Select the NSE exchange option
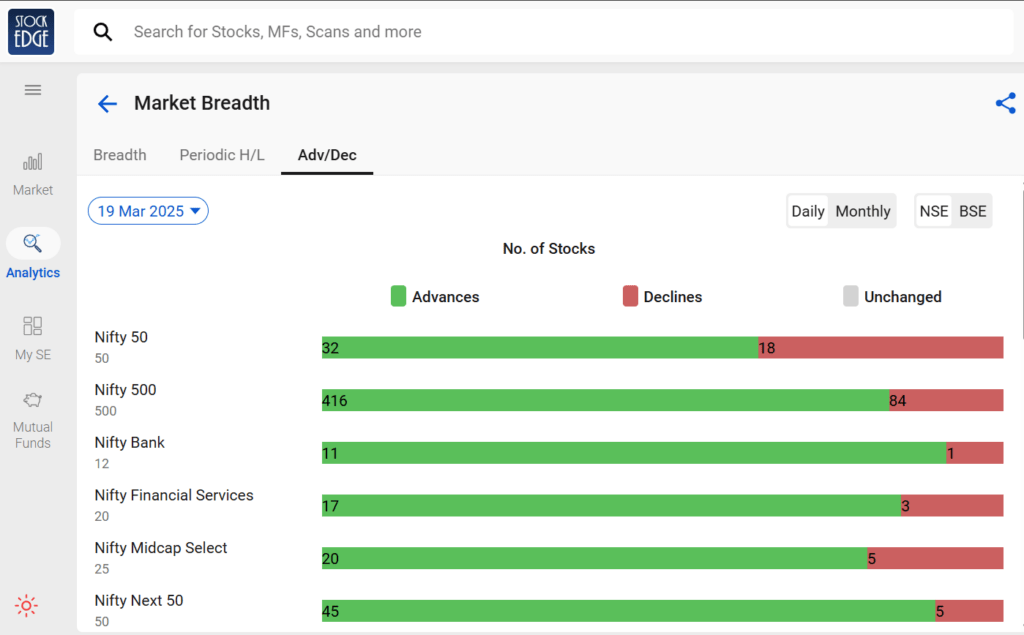This screenshot has height=635, width=1024. [934, 211]
